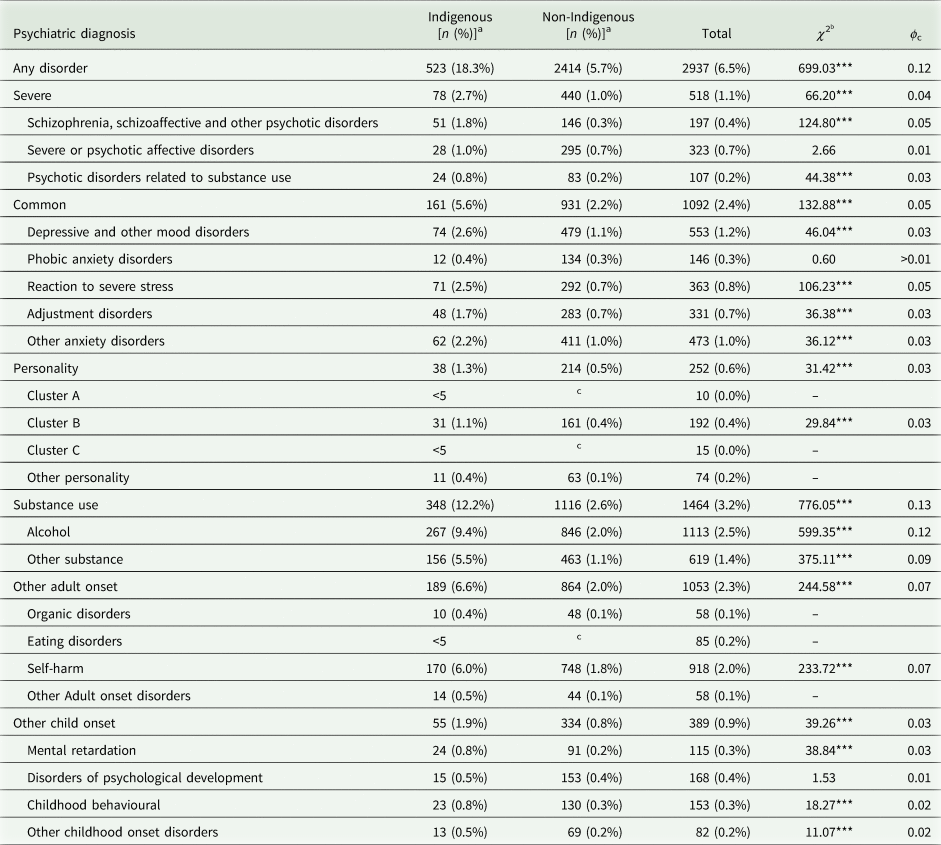Click the "1464 (3.2%)" total cell

(x=716, y=505)
